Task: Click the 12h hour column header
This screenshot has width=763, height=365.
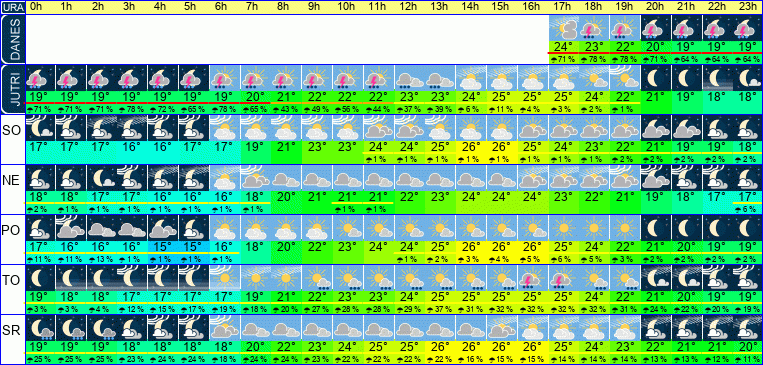Action: click(409, 7)
